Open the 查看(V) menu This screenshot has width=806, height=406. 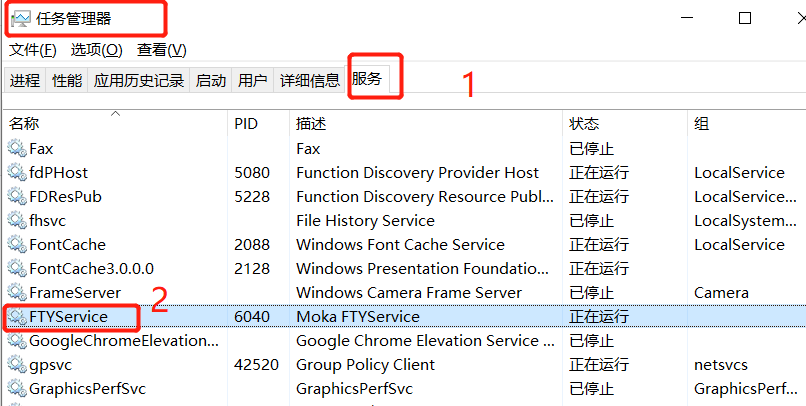pos(162,50)
